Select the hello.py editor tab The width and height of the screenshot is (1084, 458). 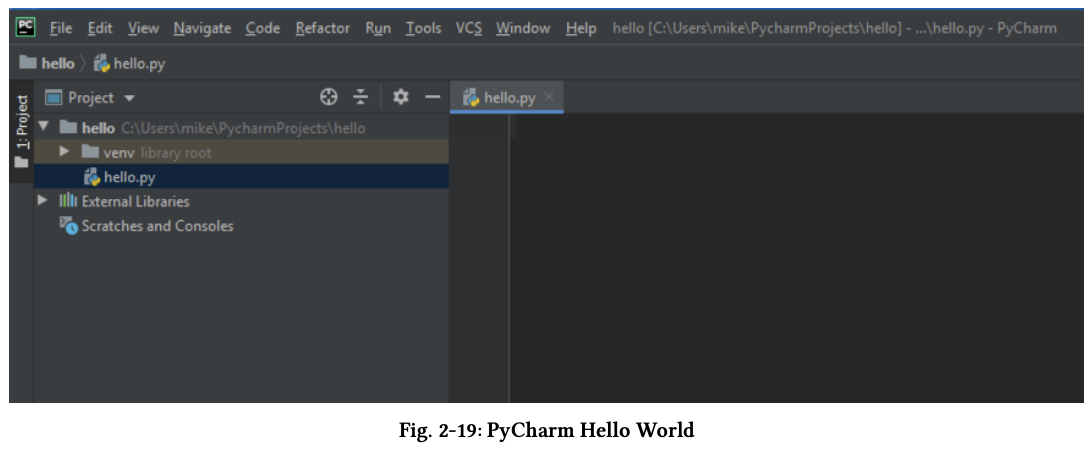point(506,98)
